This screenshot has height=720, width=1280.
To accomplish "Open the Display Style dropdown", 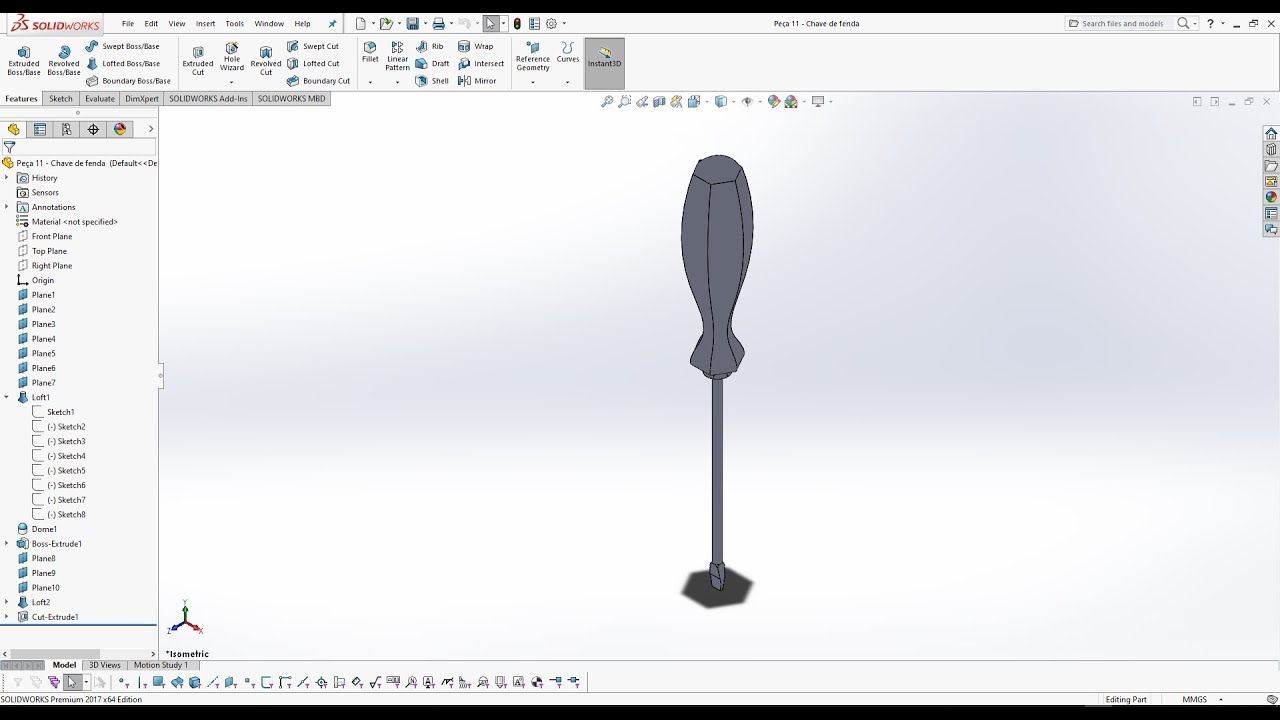I will coord(731,102).
